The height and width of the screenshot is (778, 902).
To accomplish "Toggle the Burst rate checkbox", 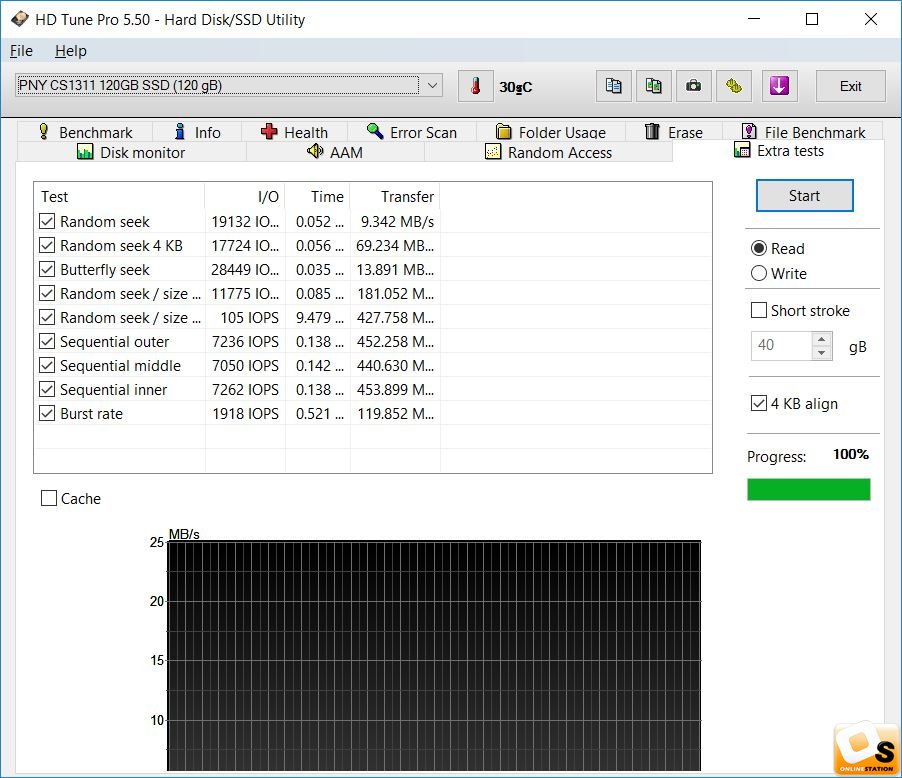I will (47, 414).
